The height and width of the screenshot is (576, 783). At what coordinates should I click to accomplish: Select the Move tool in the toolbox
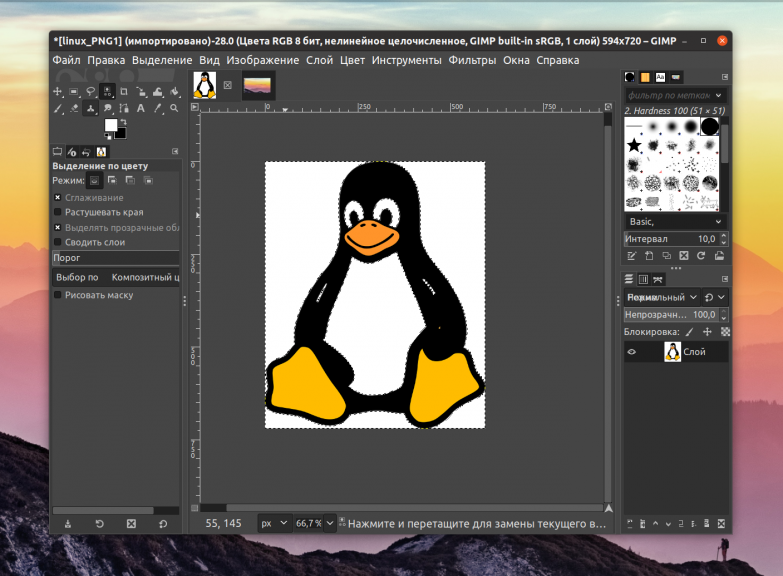pos(57,91)
